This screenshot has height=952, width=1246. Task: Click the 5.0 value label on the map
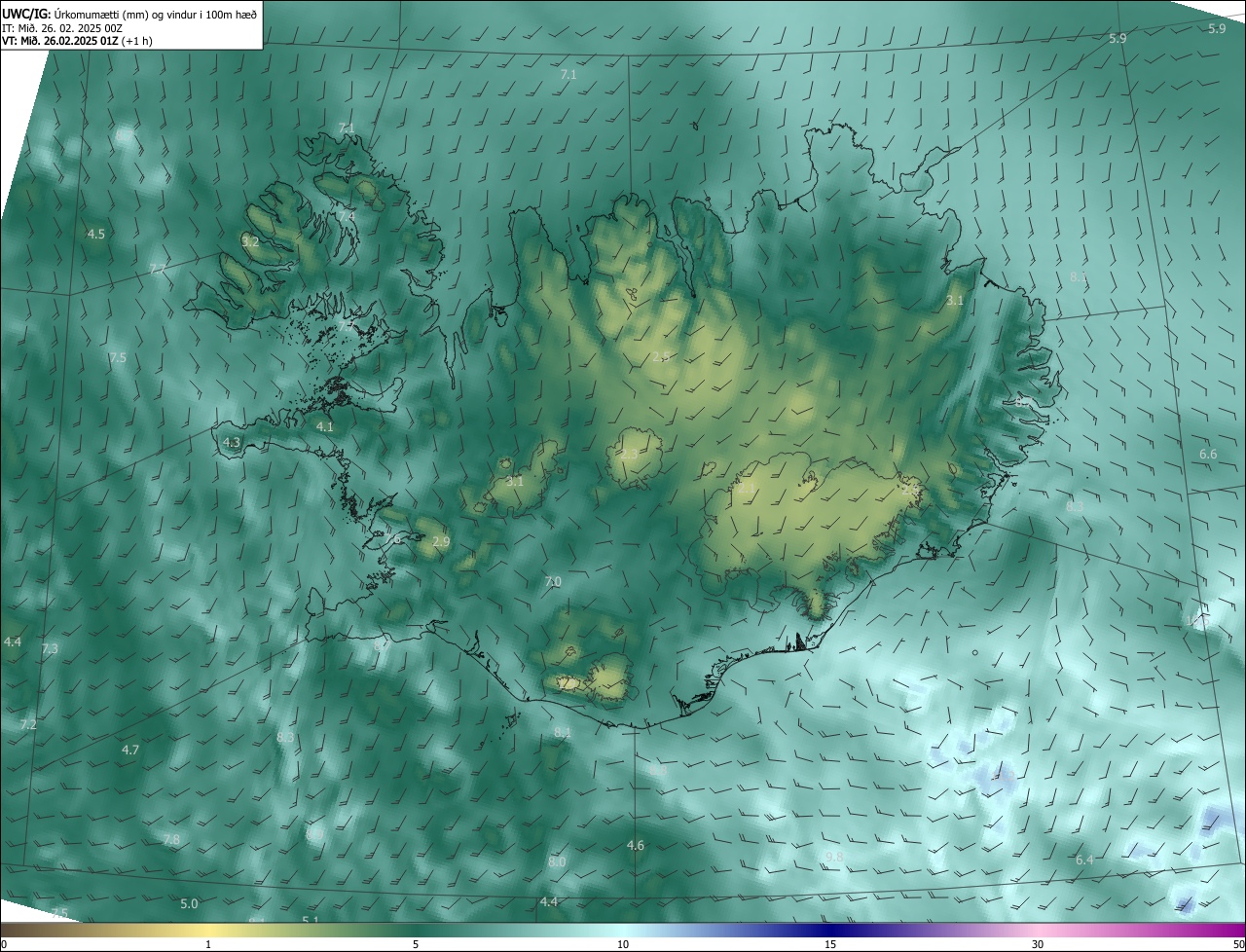(x=189, y=904)
